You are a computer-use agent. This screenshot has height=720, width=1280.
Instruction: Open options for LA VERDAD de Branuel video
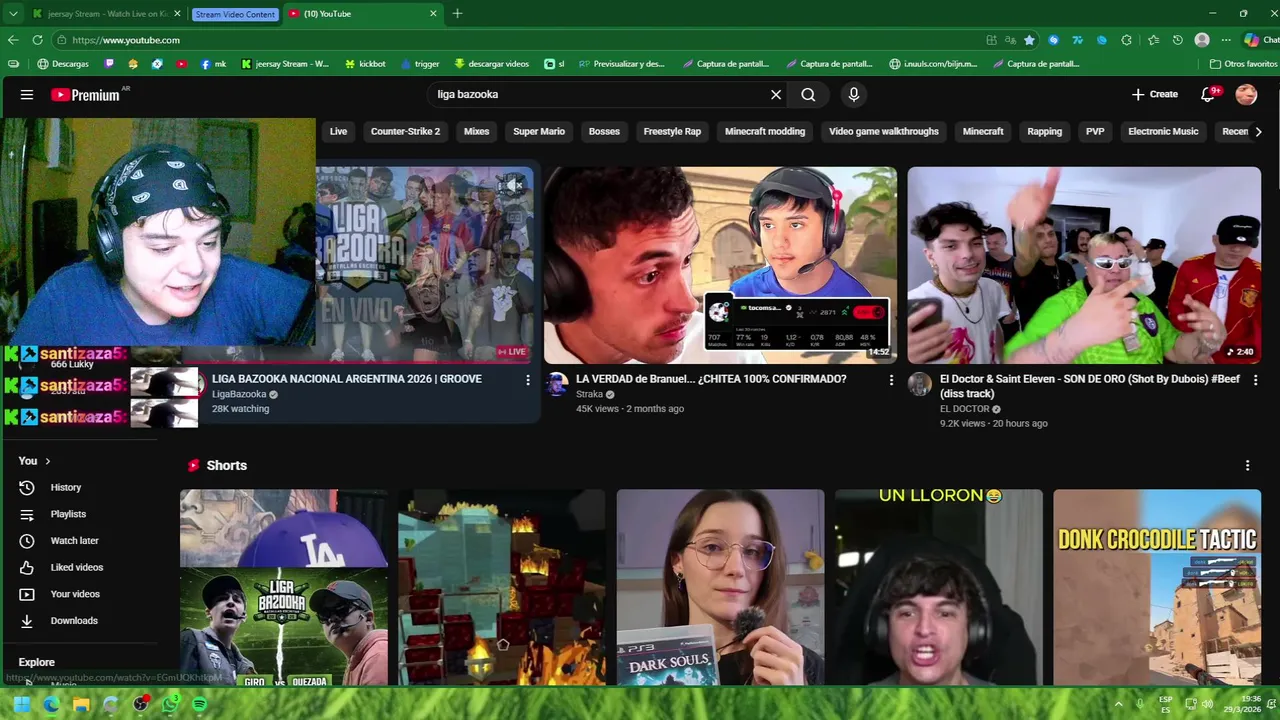(891, 380)
